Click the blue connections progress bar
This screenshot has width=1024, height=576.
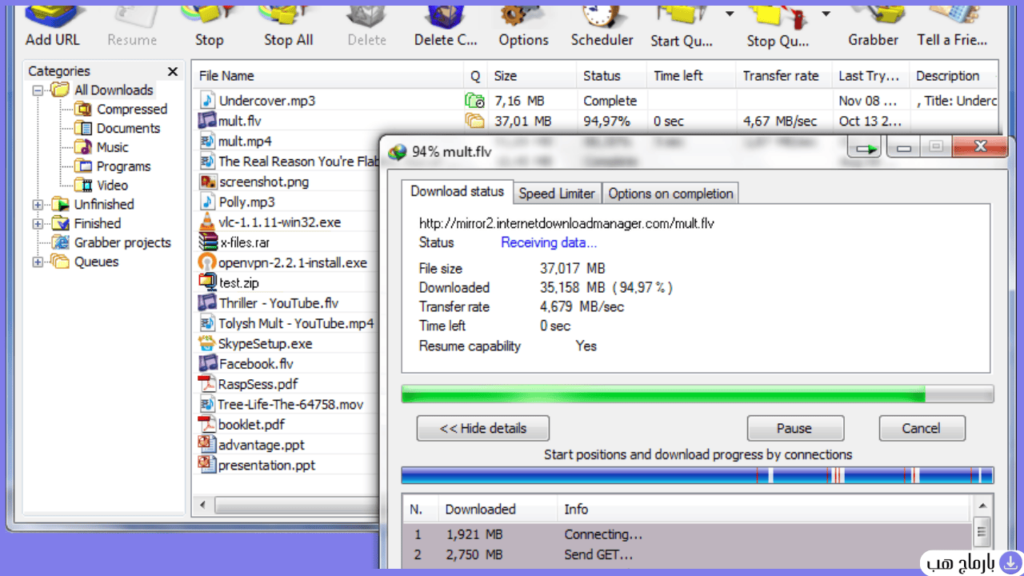697,475
